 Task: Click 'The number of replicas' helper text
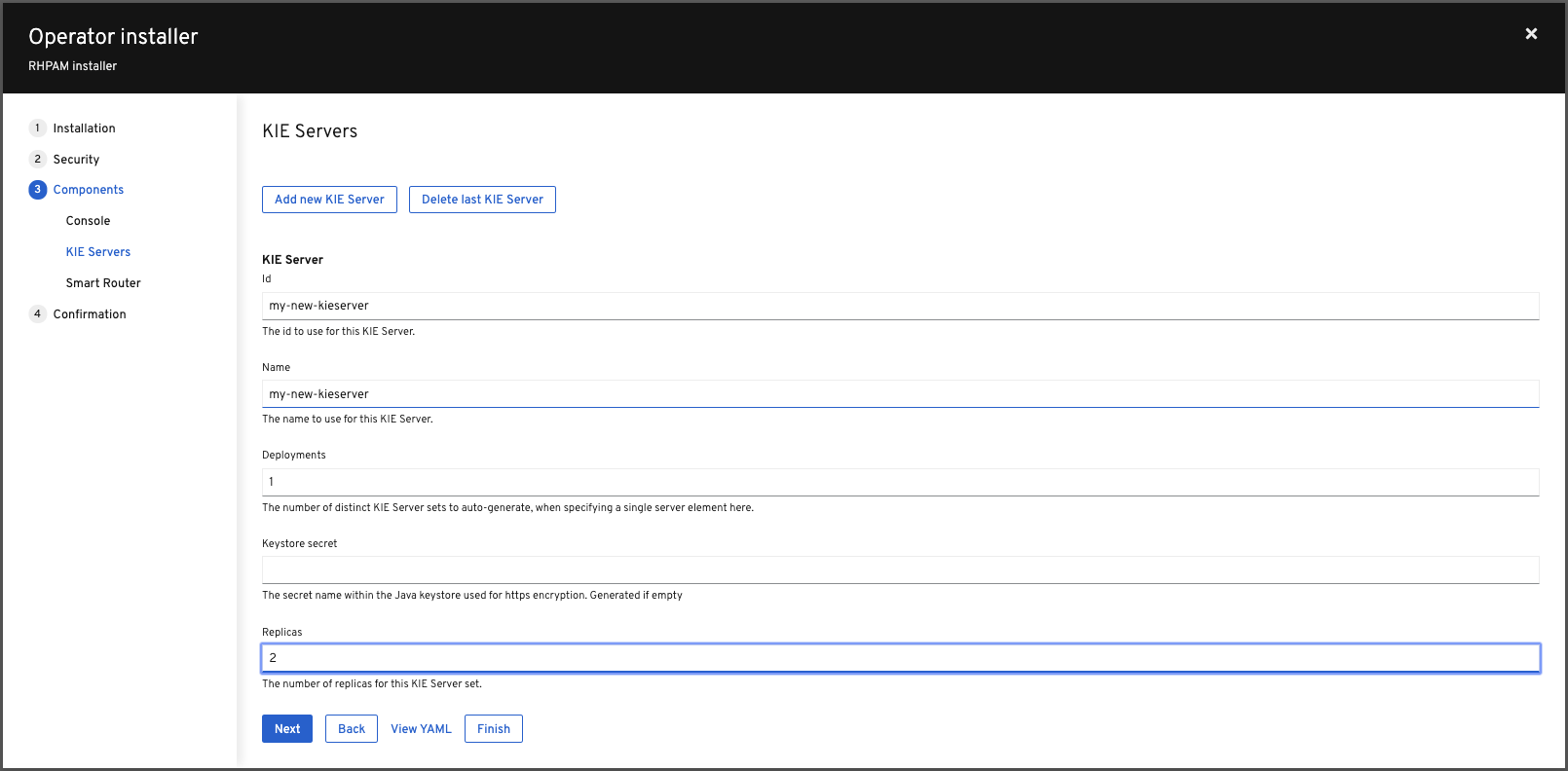pyautogui.click(x=372, y=684)
